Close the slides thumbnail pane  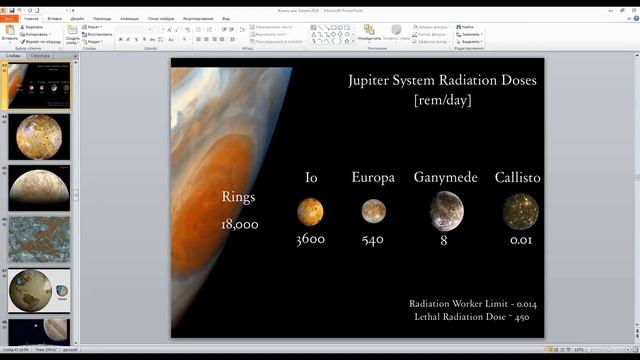pyautogui.click(x=75, y=56)
